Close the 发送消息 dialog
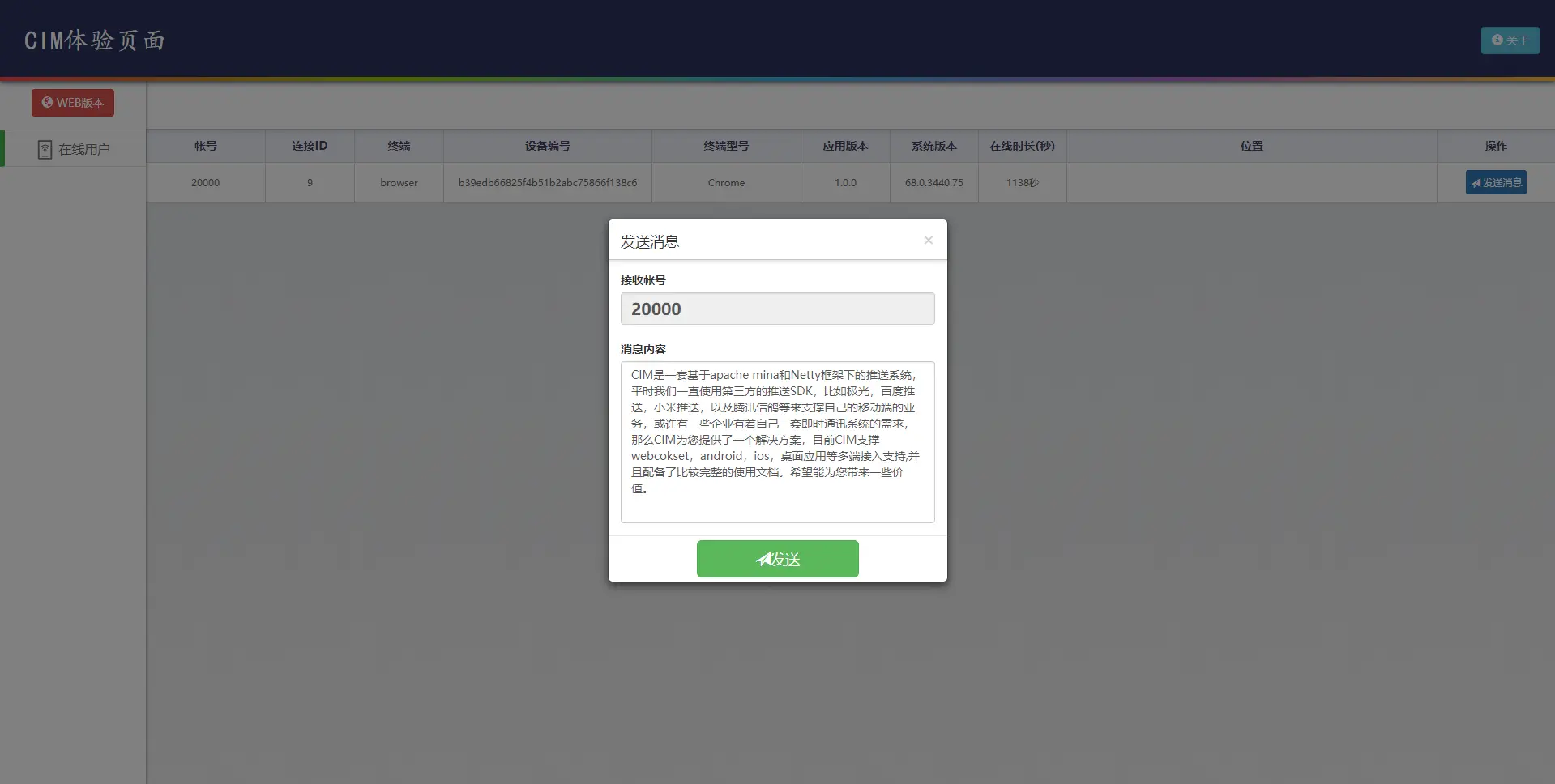The height and width of the screenshot is (784, 1555). click(928, 240)
